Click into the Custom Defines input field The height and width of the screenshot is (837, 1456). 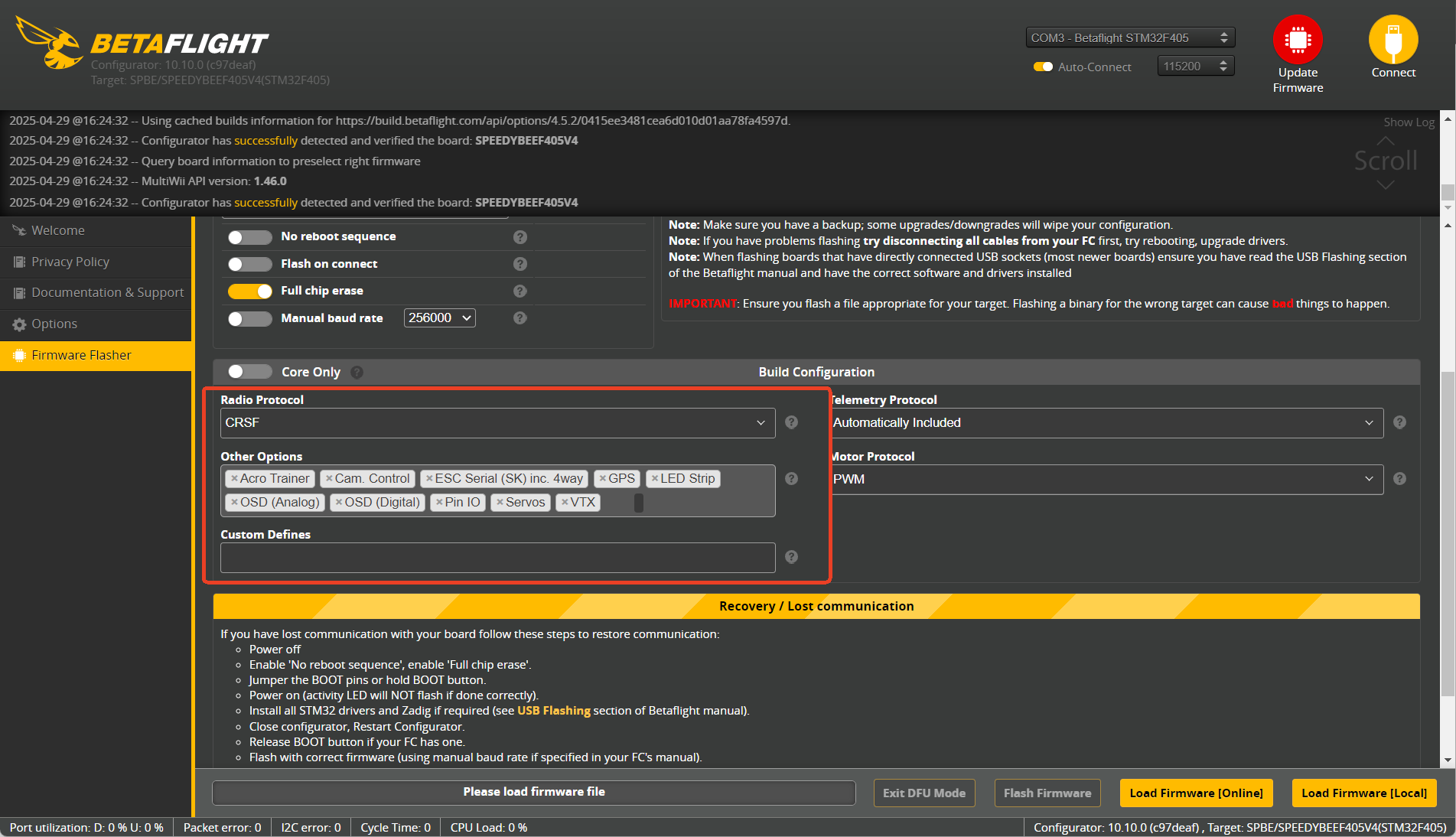pos(497,558)
